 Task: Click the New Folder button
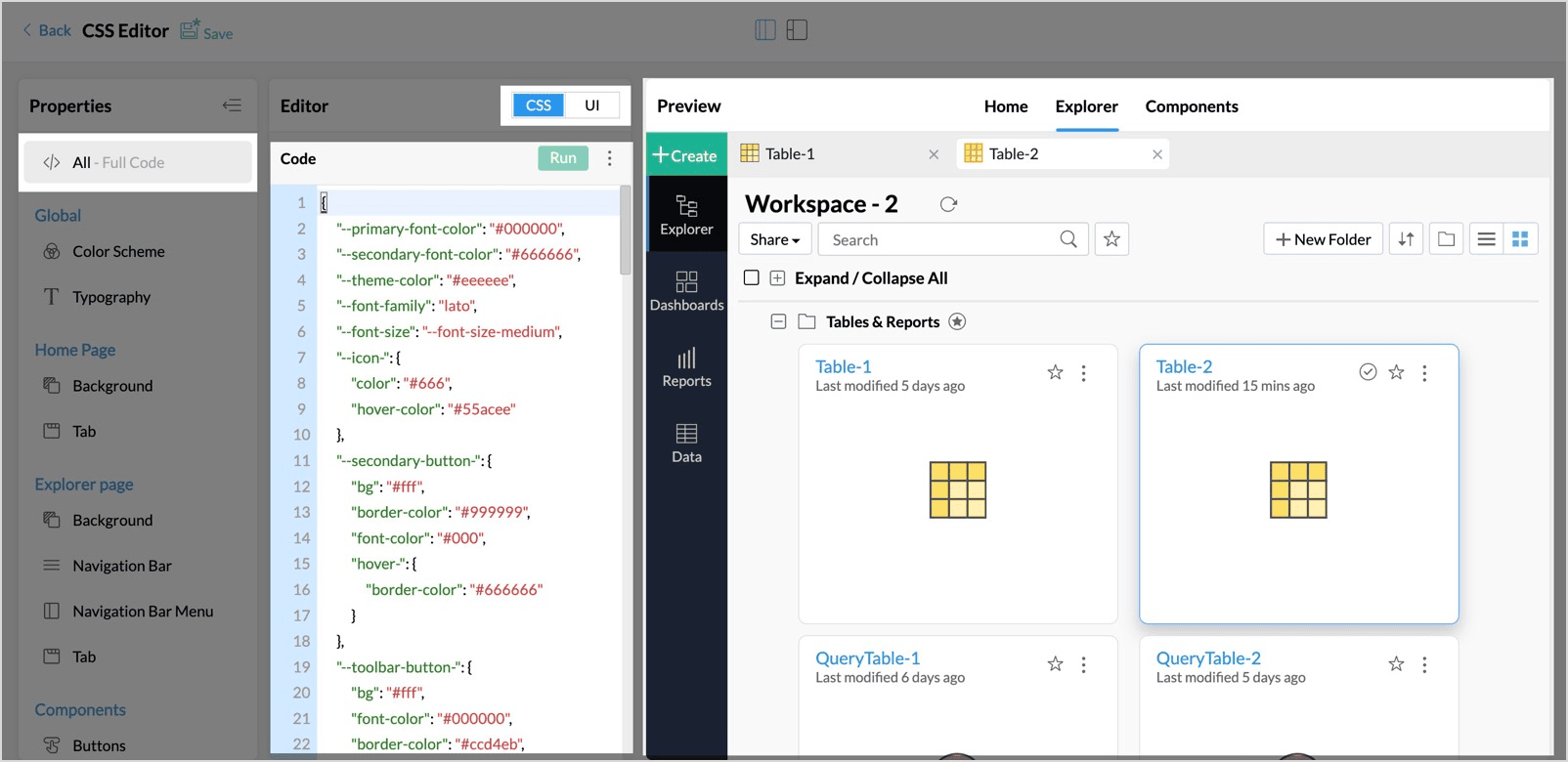[x=1323, y=239]
